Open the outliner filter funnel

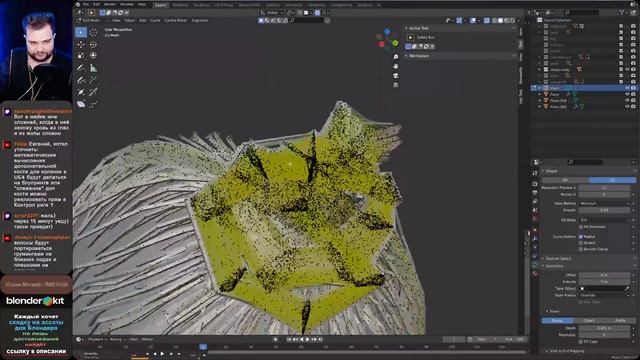tap(622, 13)
